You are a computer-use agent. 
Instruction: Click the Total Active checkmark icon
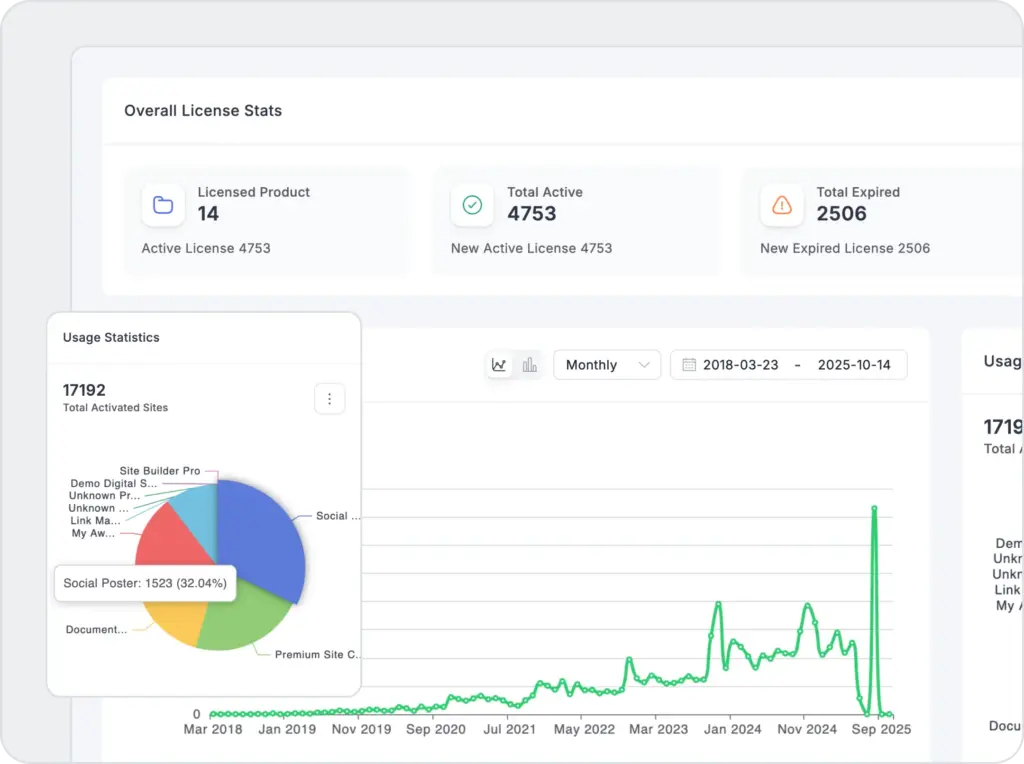(x=472, y=205)
